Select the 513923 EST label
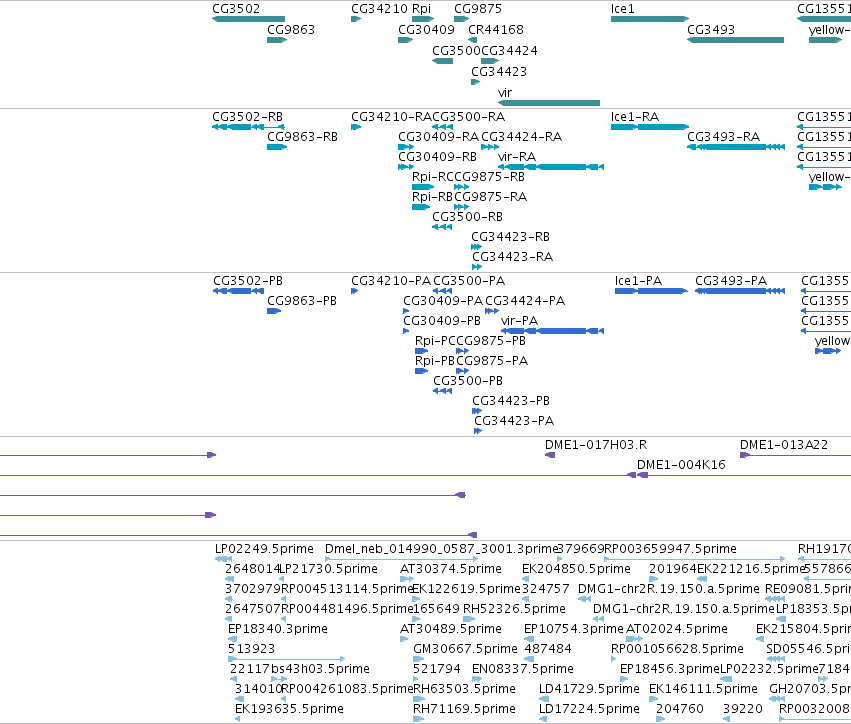851x724 pixels. pos(251,650)
